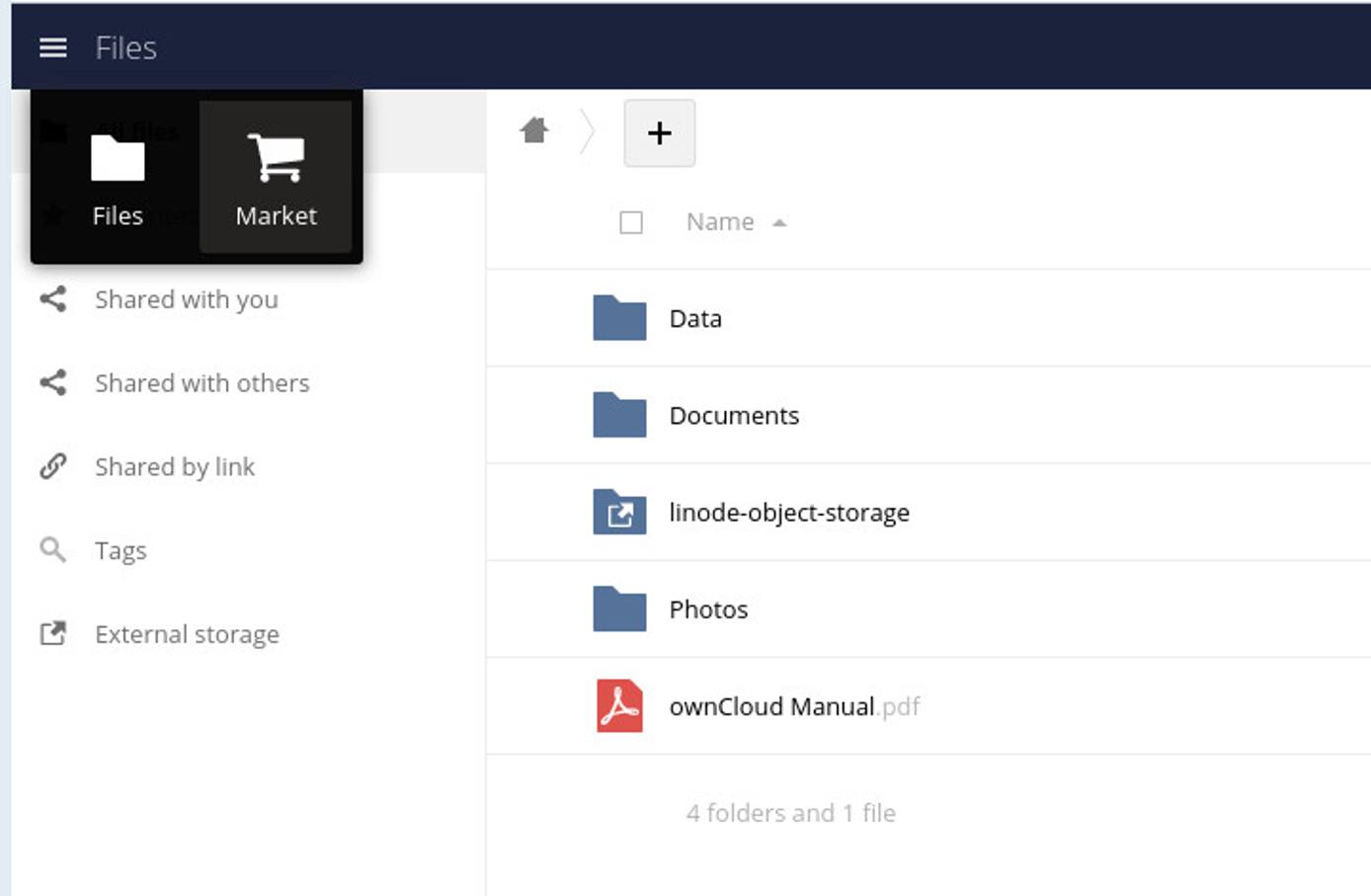The height and width of the screenshot is (896, 1371).
Task: Click the magnifier icon beside Tags
Action: [52, 549]
